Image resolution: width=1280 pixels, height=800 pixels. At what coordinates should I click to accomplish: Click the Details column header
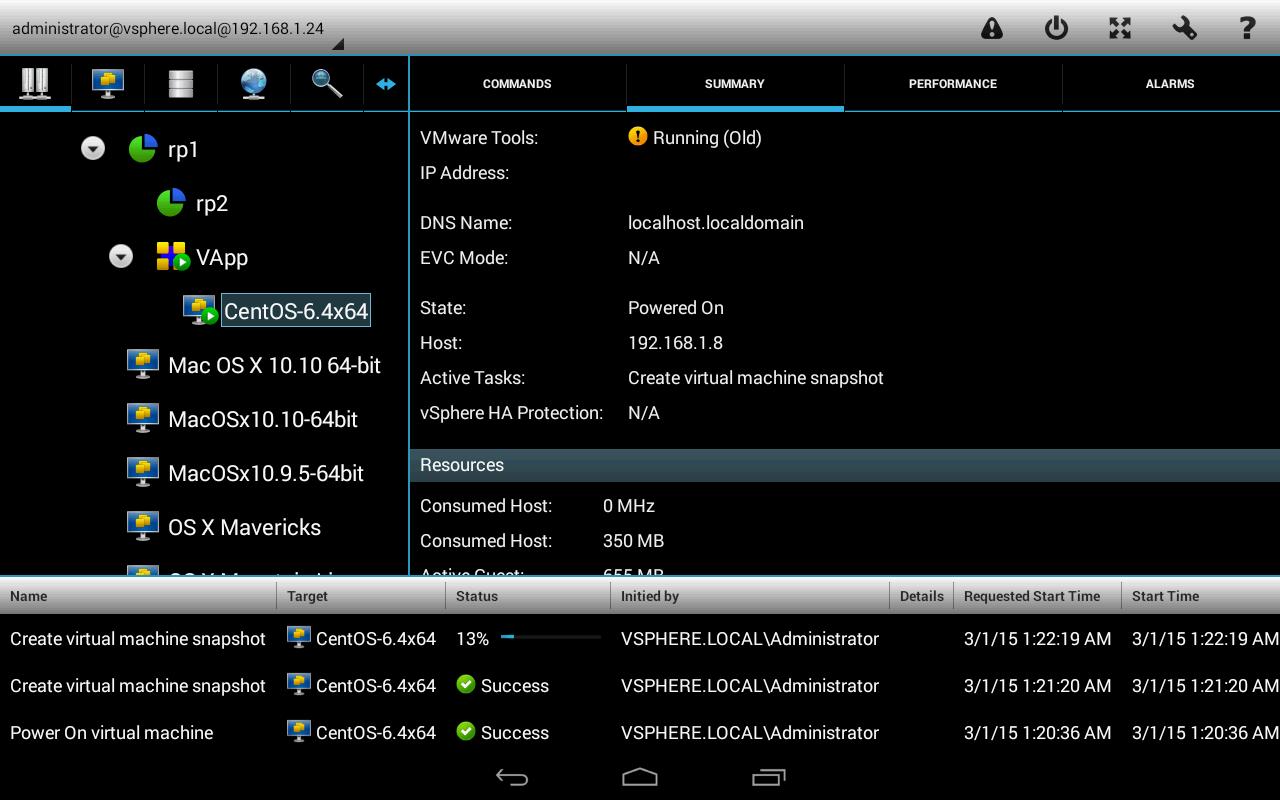[x=921, y=596]
